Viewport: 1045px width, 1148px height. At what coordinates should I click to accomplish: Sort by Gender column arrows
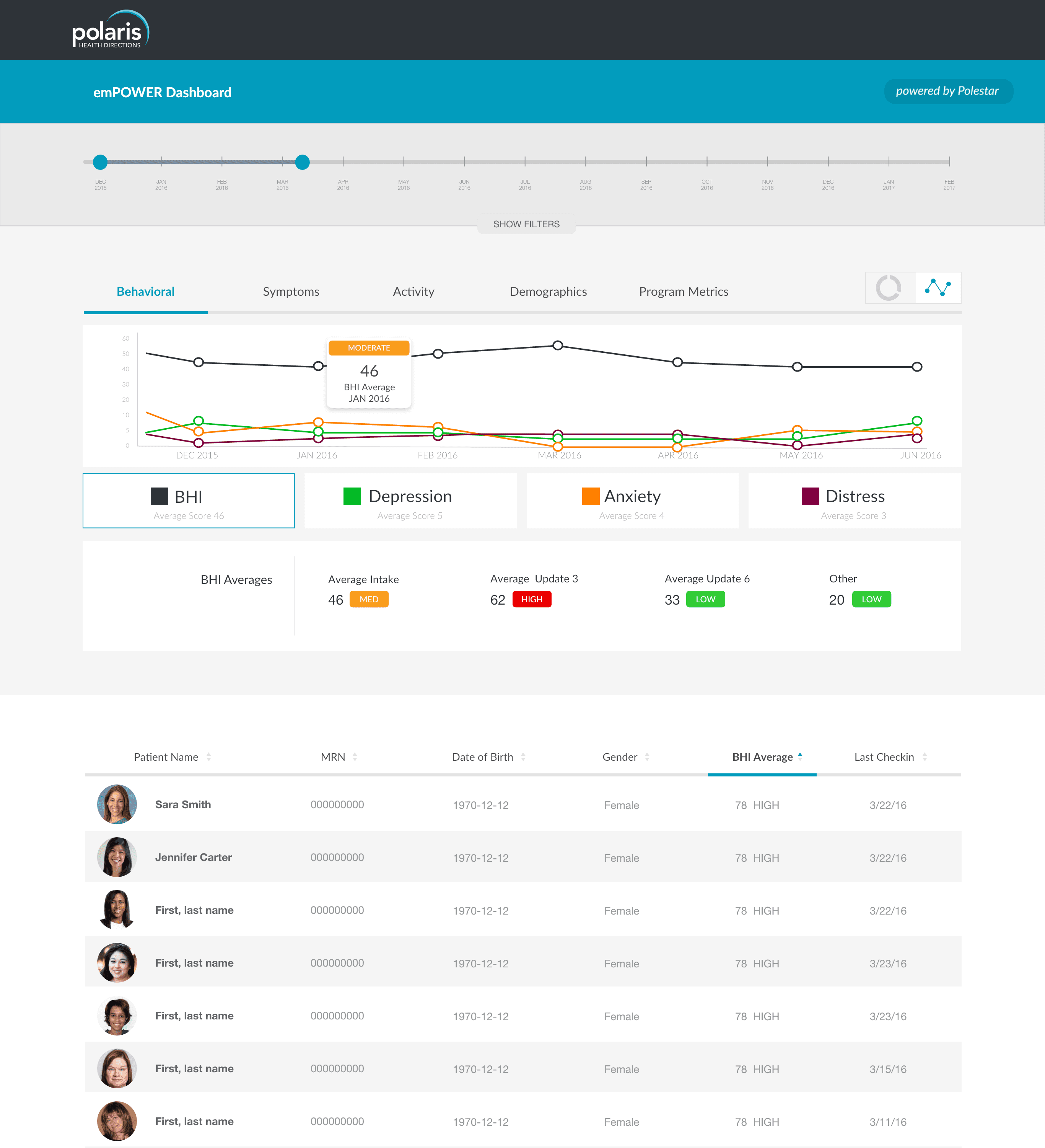(x=647, y=757)
